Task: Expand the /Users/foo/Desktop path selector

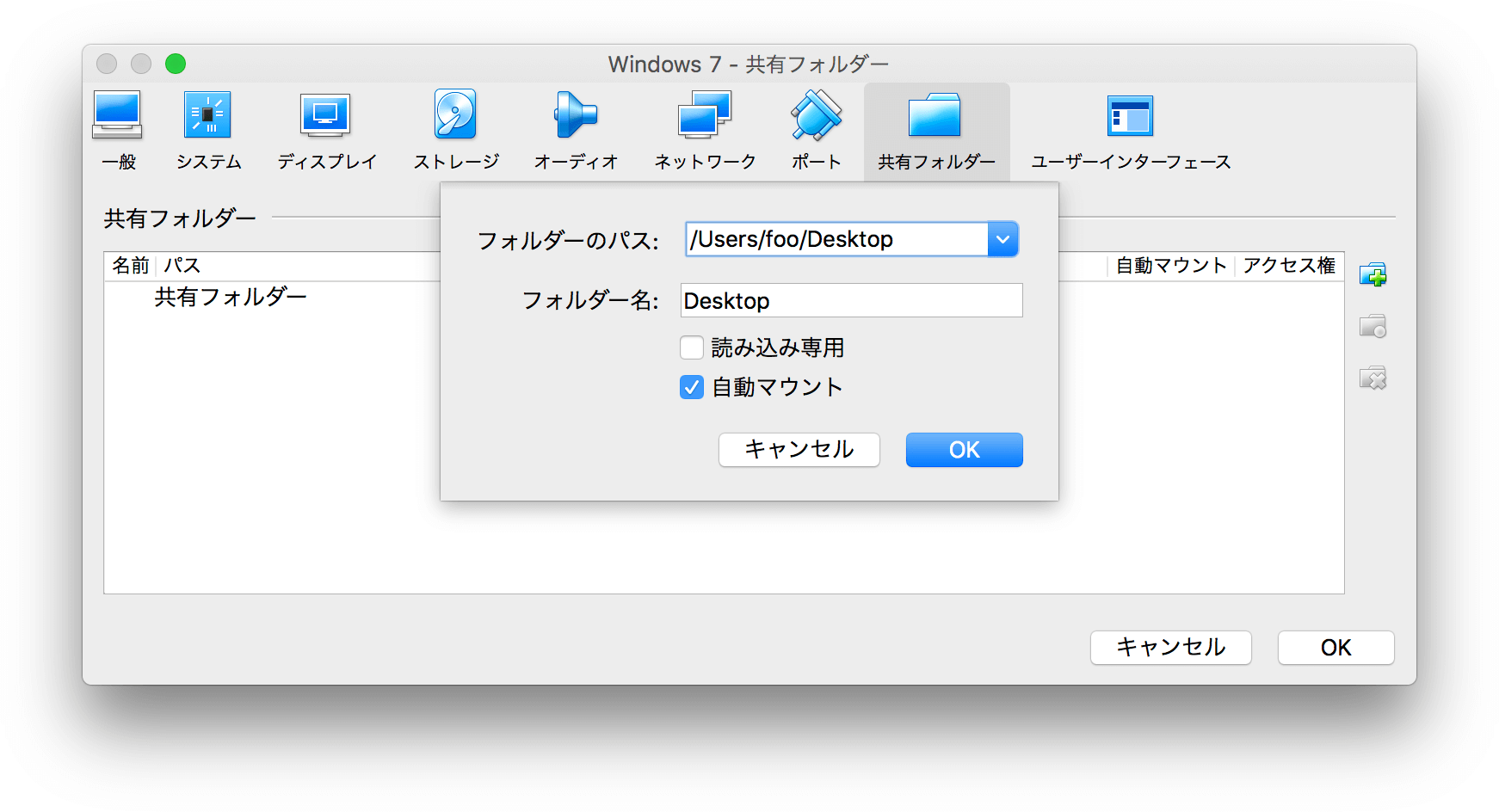Action: pos(1002,239)
